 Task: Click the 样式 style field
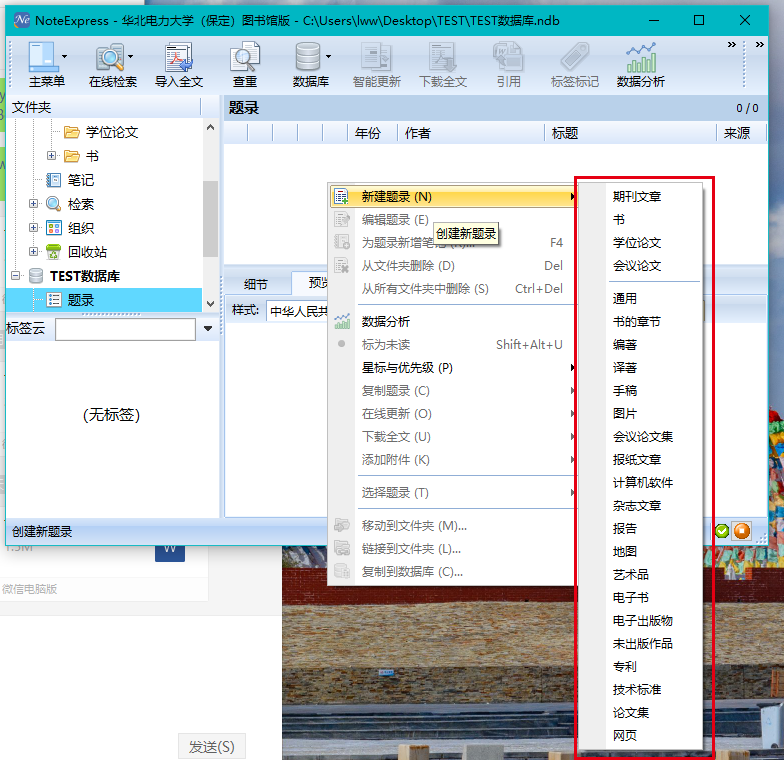pyautogui.click(x=298, y=311)
